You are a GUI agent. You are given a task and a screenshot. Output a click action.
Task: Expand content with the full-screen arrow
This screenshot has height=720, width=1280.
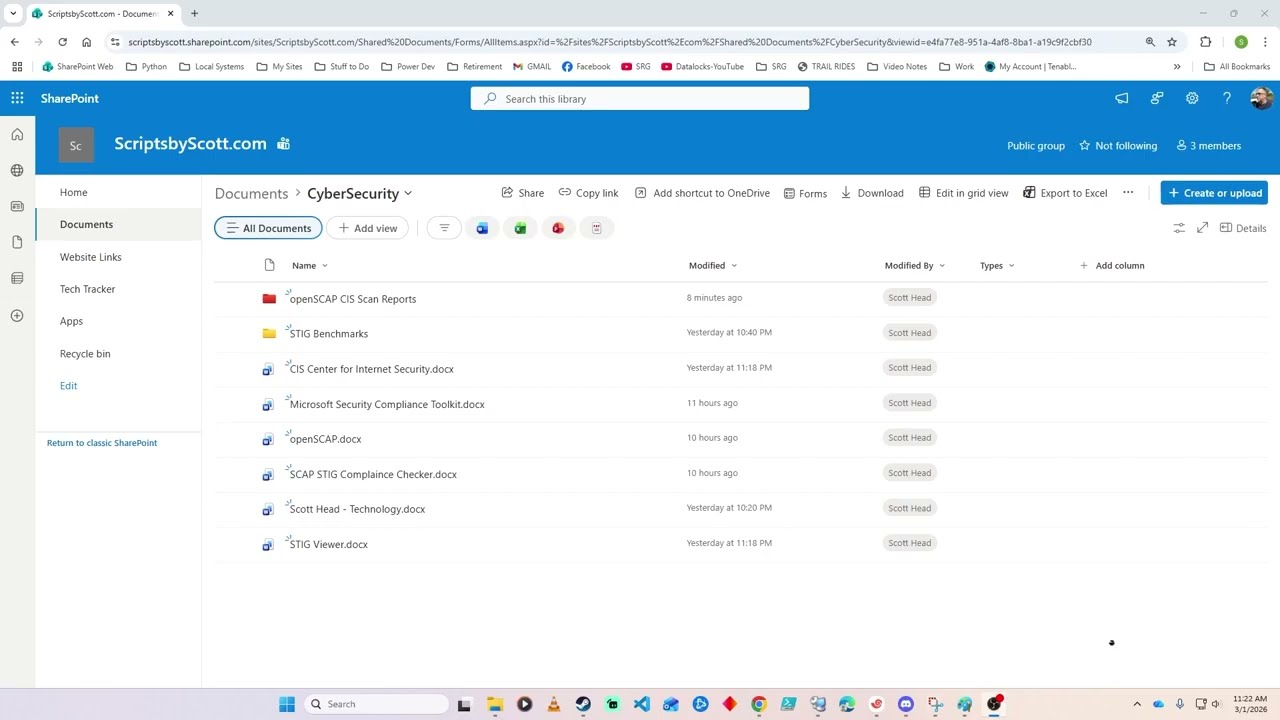(x=1203, y=228)
